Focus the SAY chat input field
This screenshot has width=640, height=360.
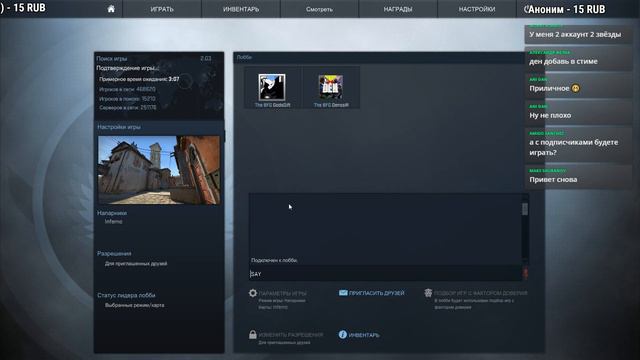point(385,273)
